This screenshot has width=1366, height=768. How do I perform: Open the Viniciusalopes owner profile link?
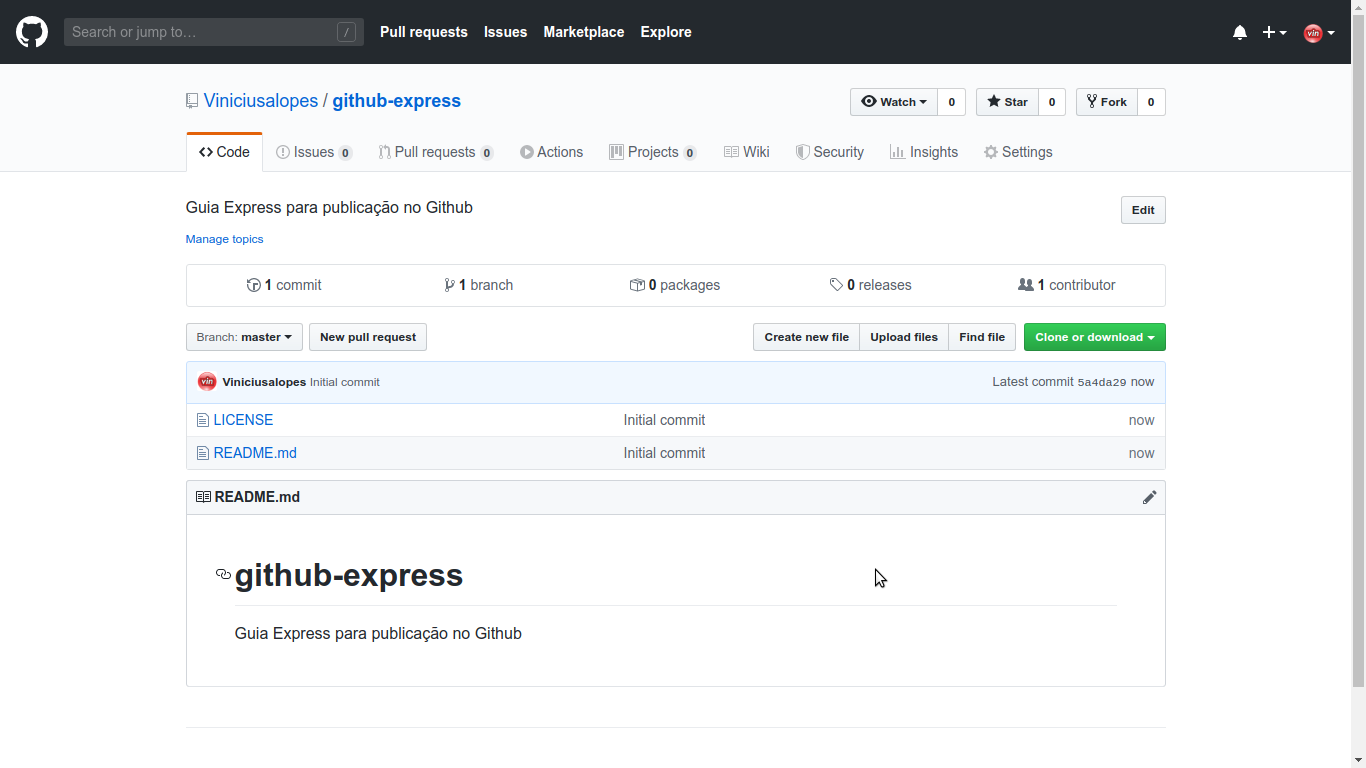(261, 101)
